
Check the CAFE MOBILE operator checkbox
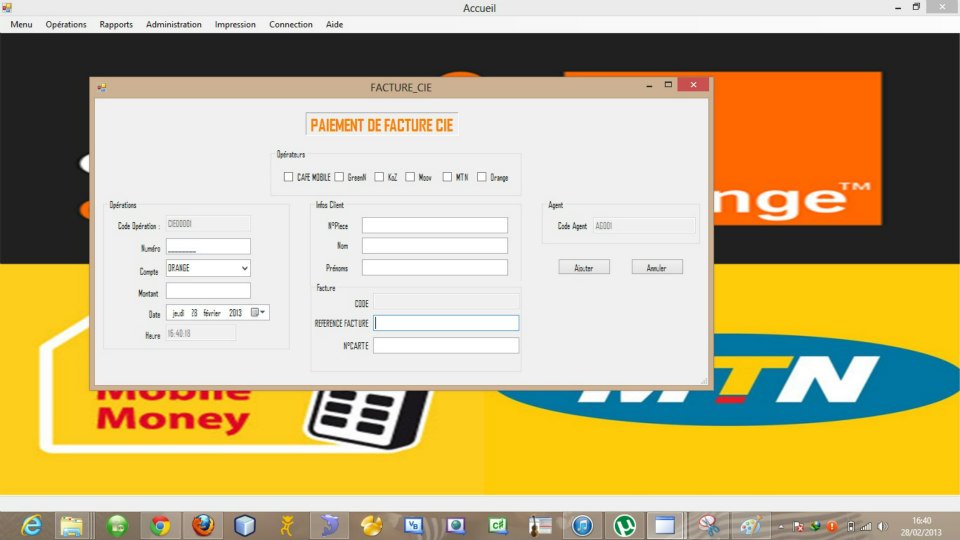289,177
